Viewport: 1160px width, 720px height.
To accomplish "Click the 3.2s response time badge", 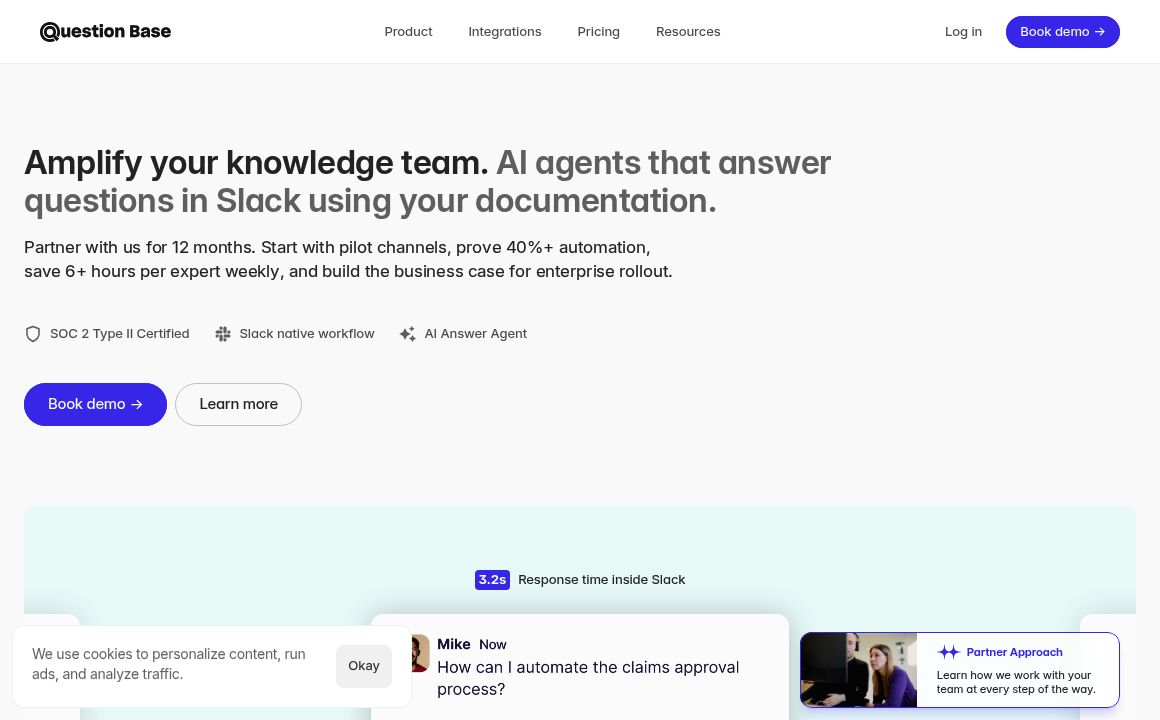I will point(492,580).
